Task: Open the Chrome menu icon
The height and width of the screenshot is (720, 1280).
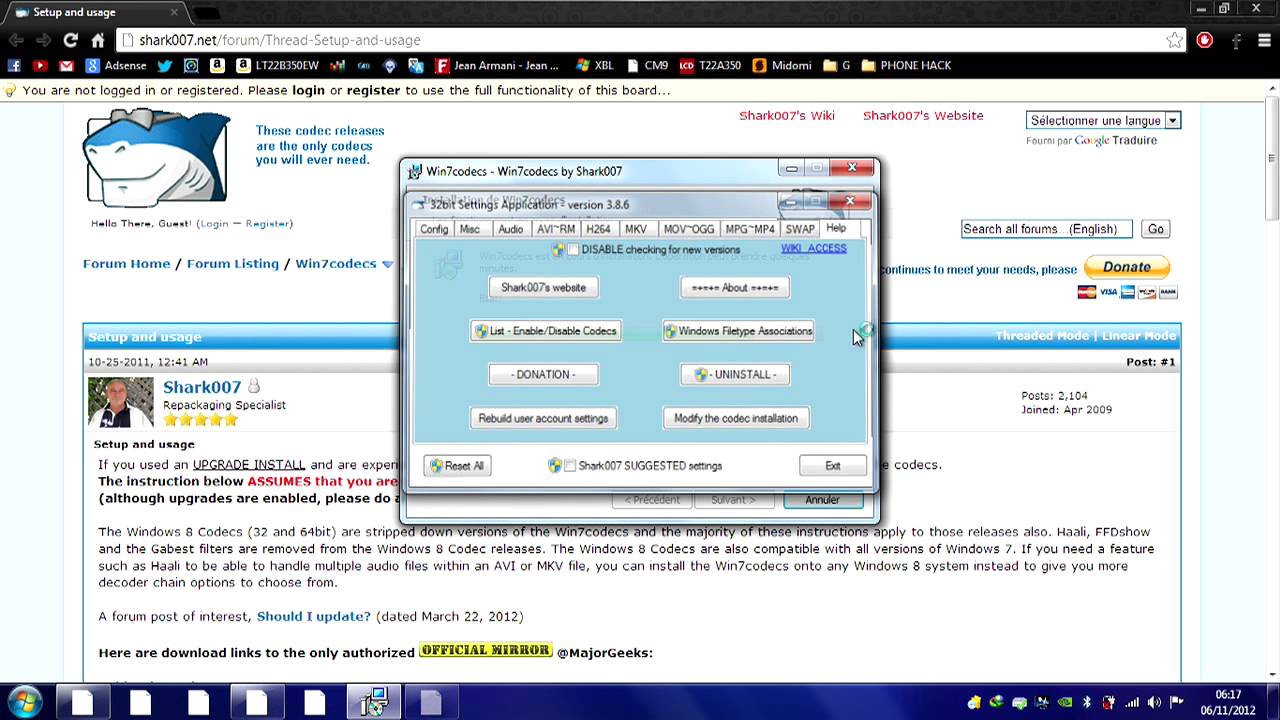Action: 1263,40
